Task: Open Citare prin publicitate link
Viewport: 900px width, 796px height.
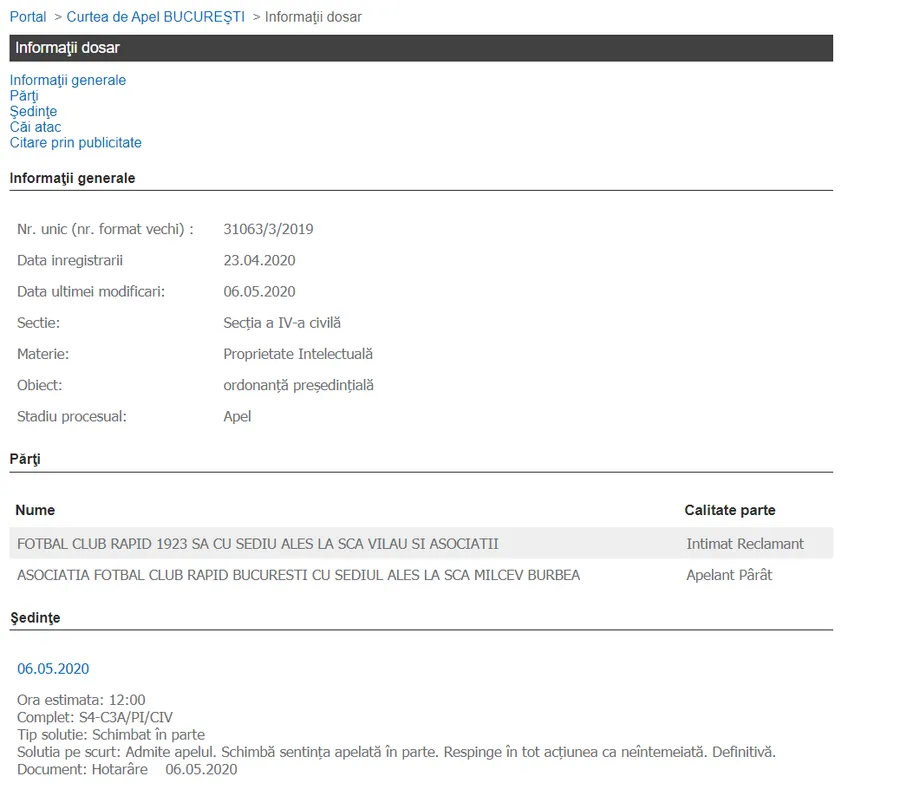Action: (76, 143)
